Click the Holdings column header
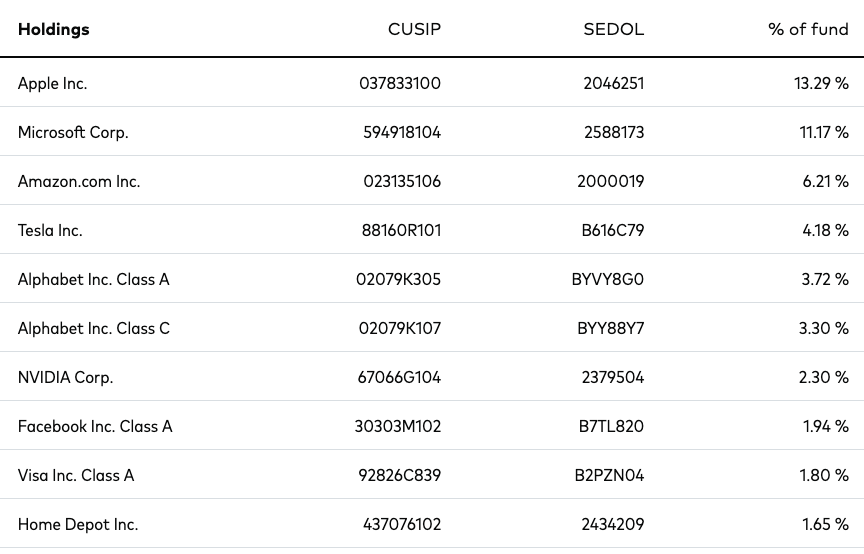Screen dimensions: 864x554 click(53, 29)
